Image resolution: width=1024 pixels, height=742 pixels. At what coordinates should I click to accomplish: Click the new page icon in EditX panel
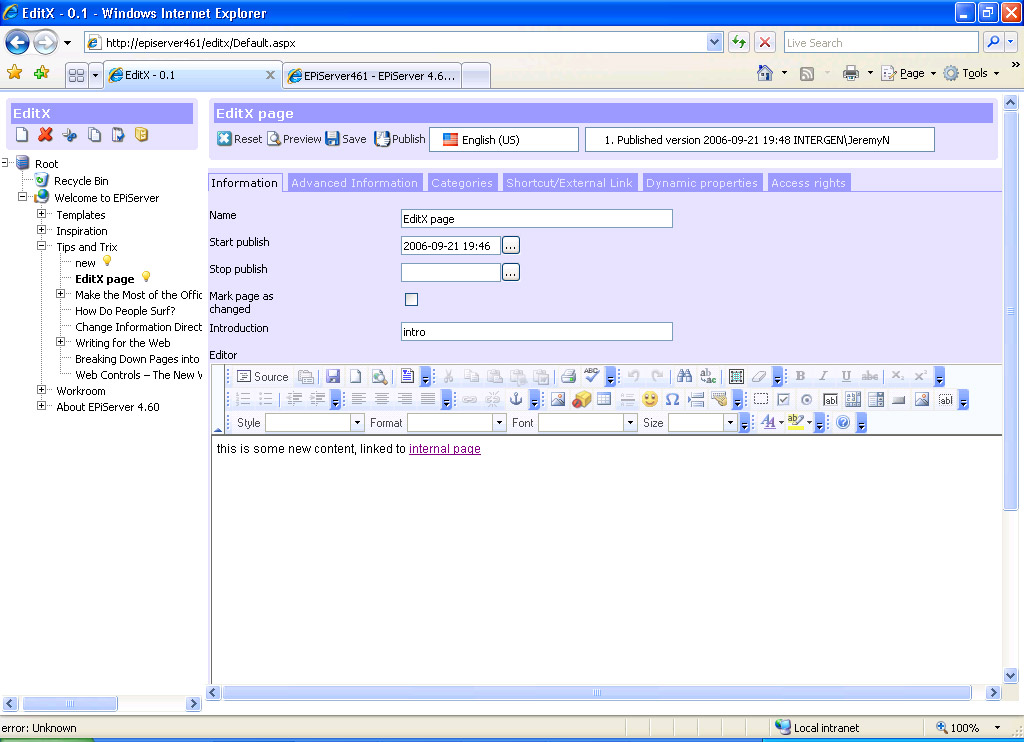tap(22, 135)
